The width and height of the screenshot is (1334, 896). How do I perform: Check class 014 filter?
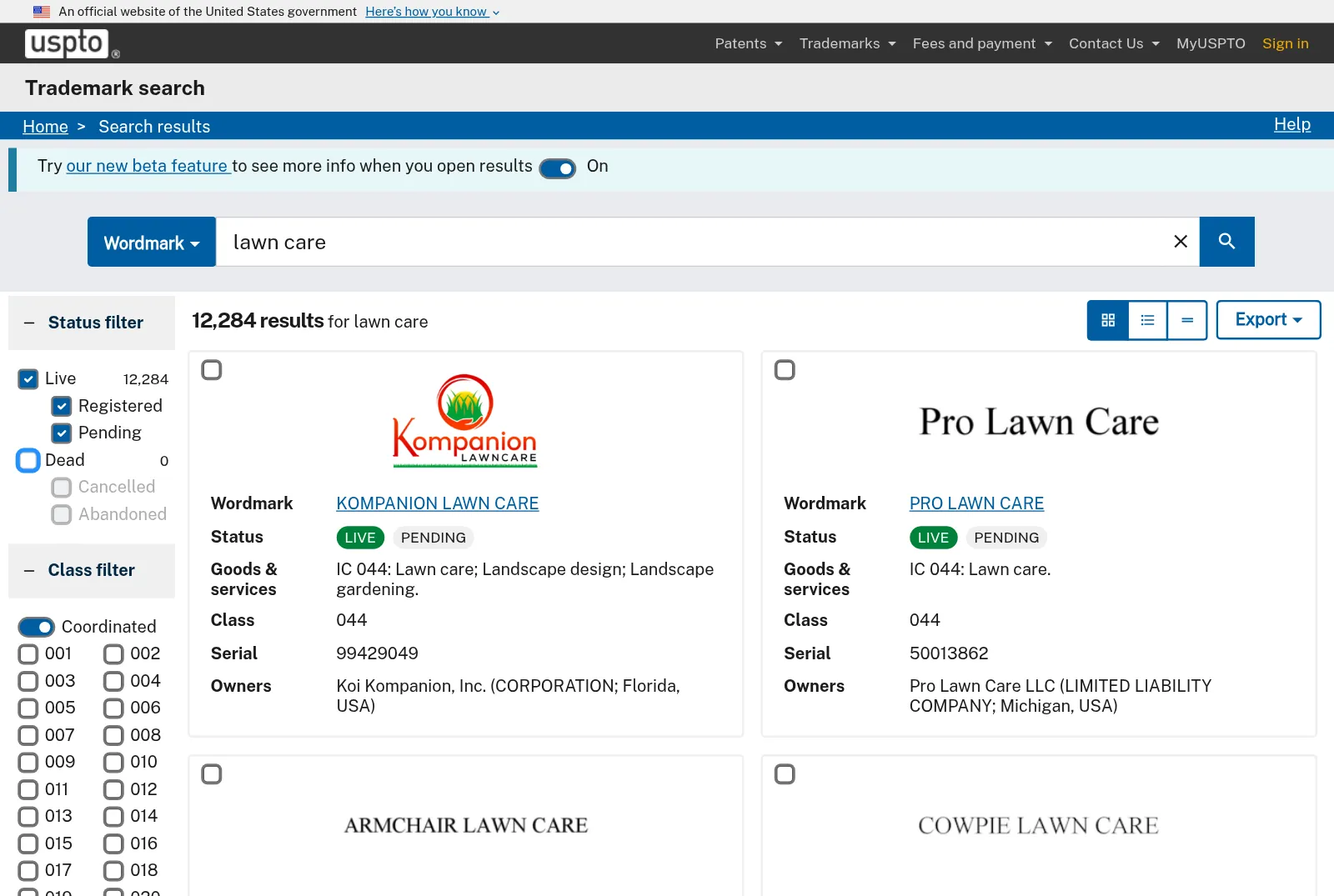(x=113, y=817)
